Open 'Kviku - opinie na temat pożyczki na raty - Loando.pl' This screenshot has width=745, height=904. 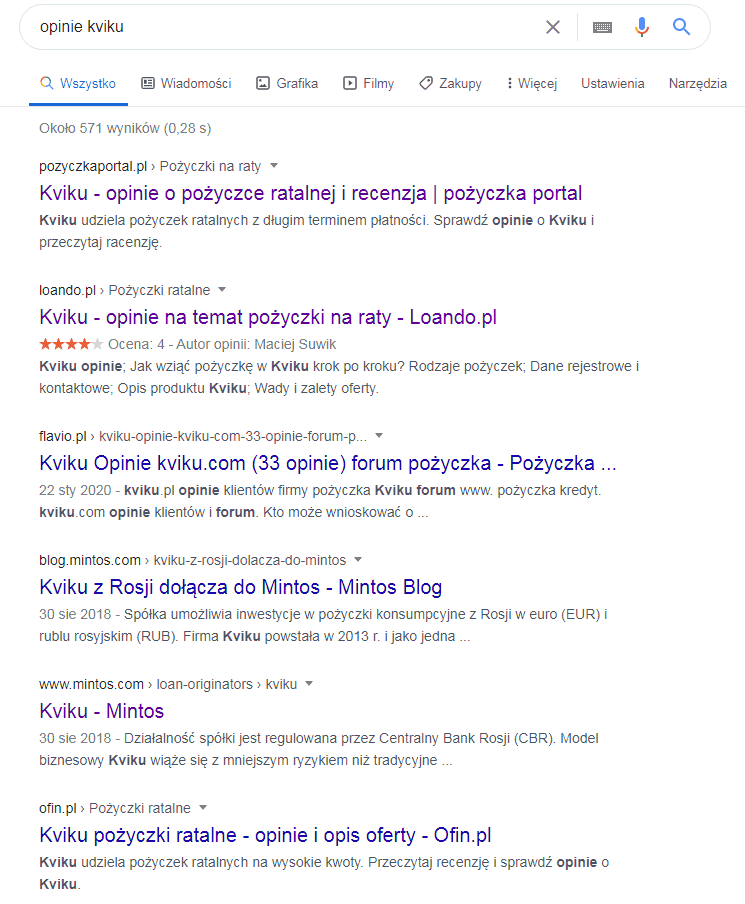click(x=268, y=317)
